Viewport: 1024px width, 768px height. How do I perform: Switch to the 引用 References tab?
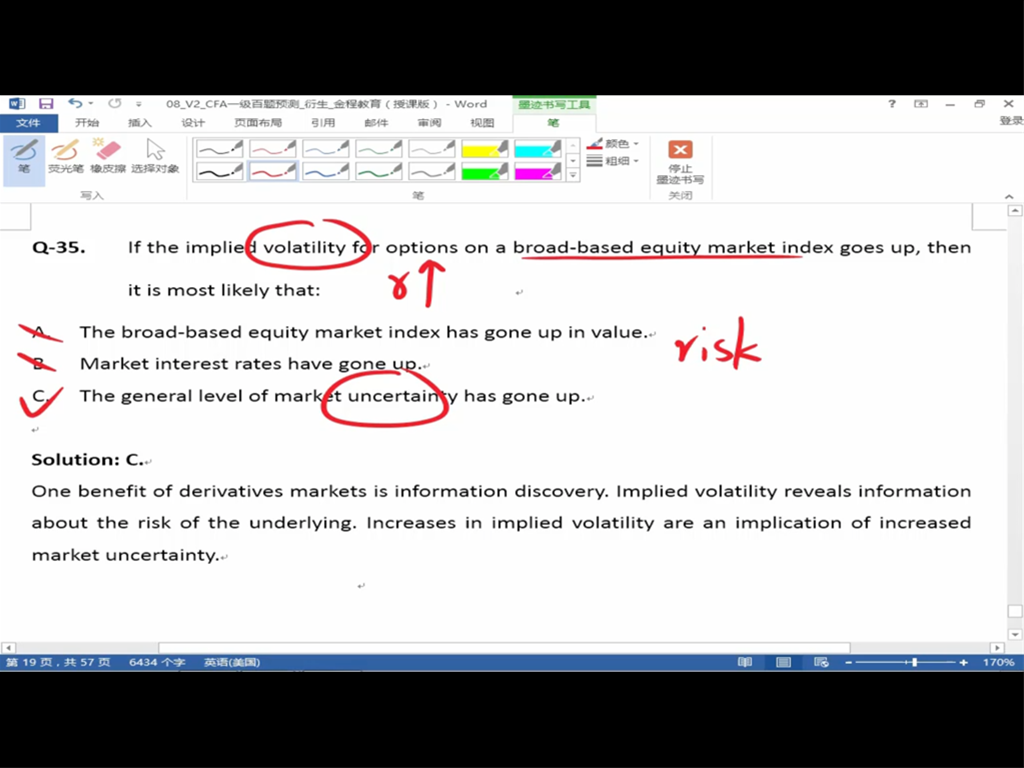coord(323,123)
